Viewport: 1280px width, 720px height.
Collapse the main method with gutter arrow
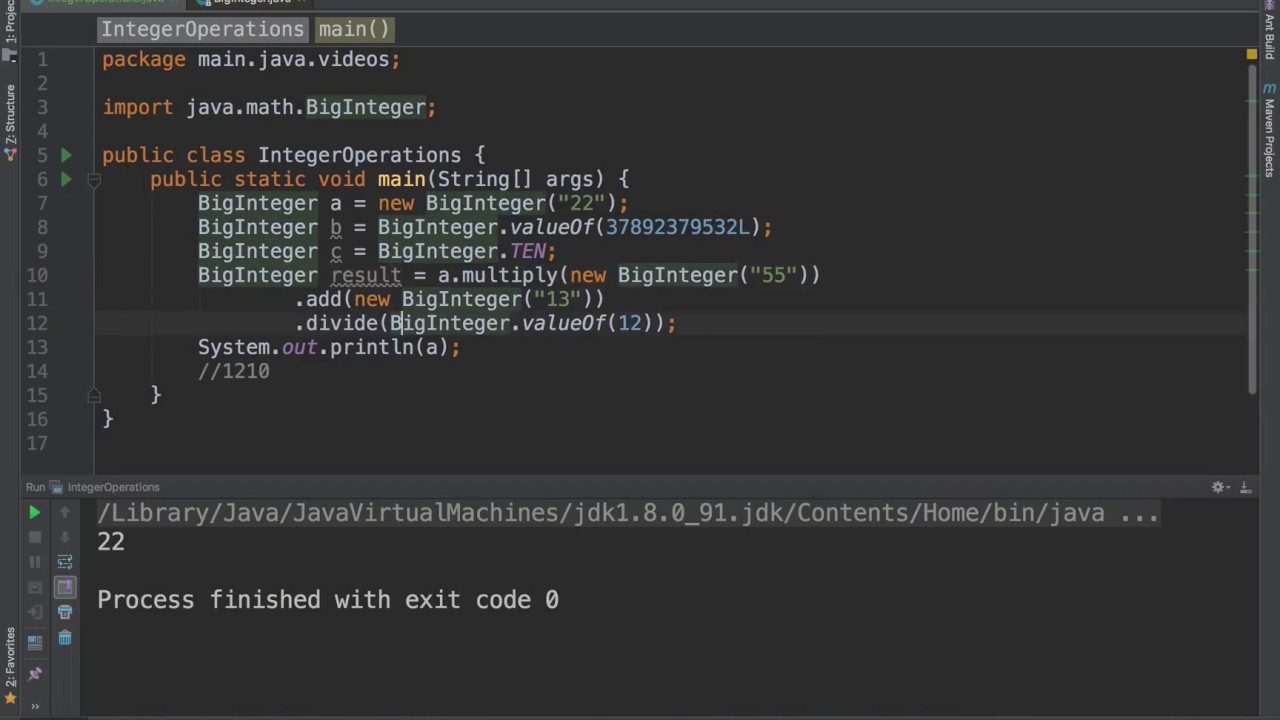coord(94,179)
